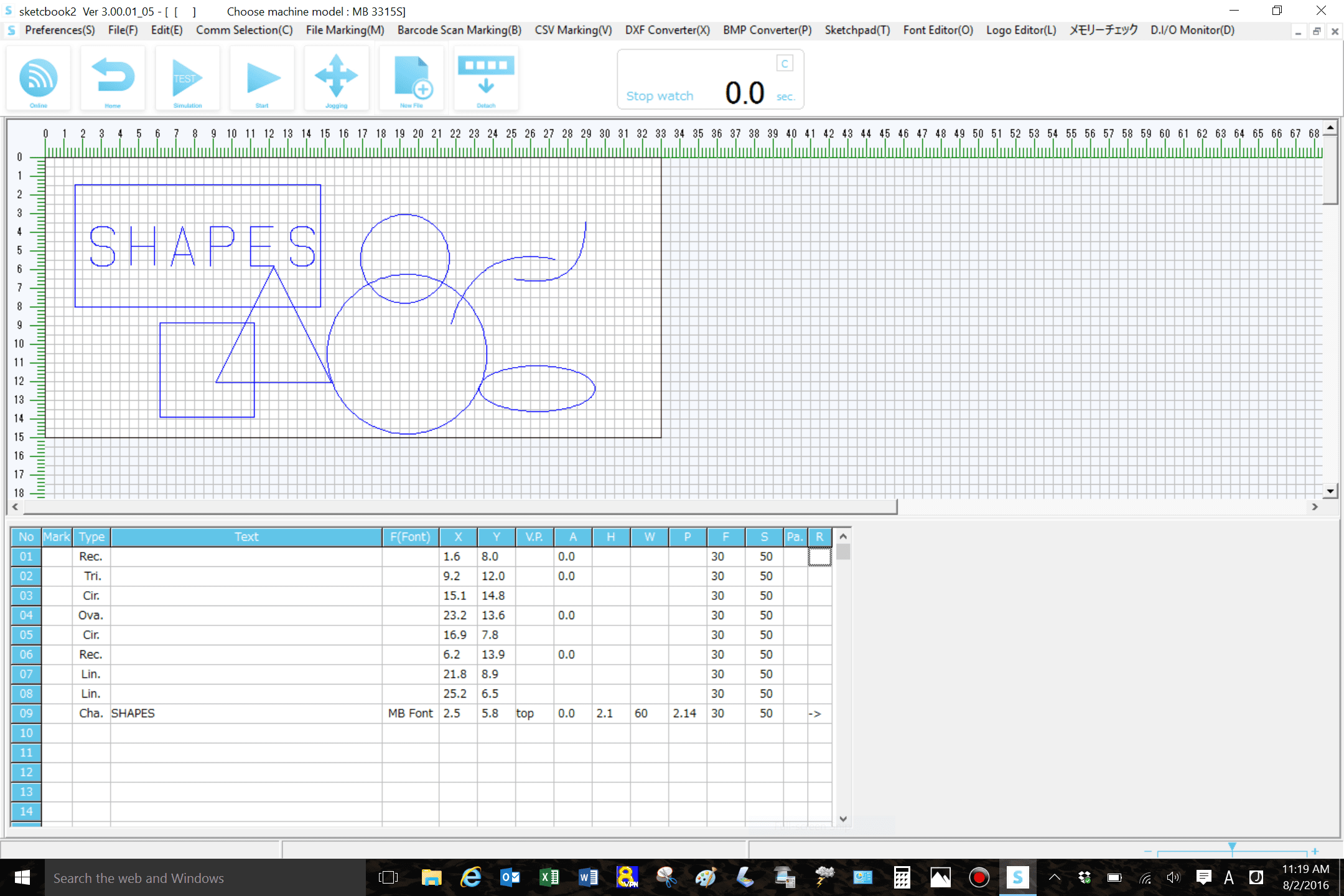Viewport: 1344px width, 896px height.
Task: Select row 02 Tri. type cell
Action: [x=91, y=576]
